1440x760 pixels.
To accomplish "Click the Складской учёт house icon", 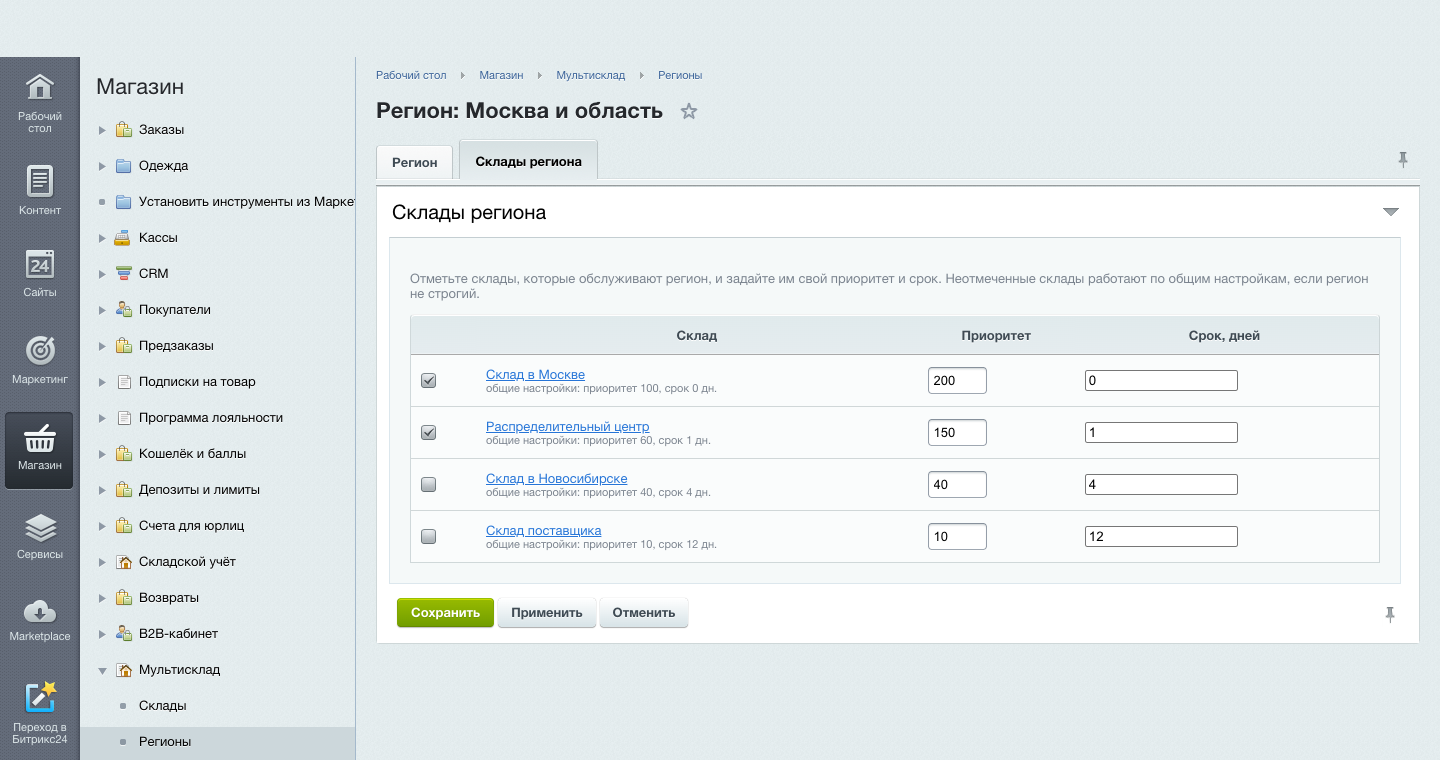I will (124, 562).
